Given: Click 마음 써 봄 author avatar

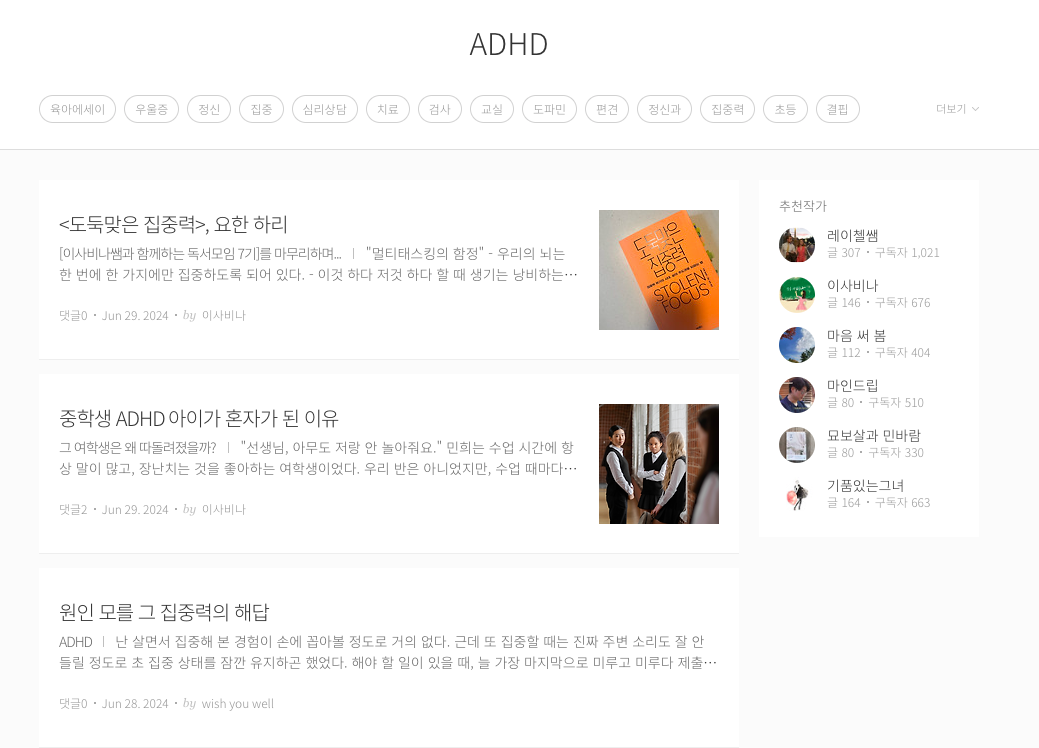Looking at the screenshot, I should coord(796,345).
